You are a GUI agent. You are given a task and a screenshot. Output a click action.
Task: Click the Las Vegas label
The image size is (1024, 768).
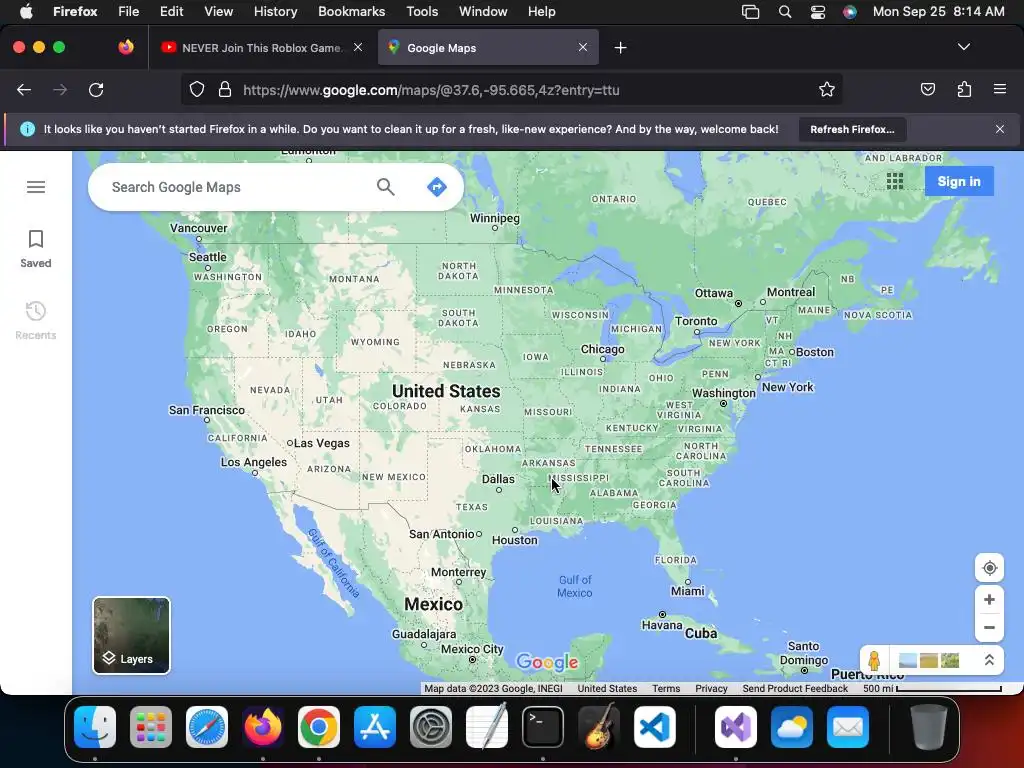click(x=321, y=443)
